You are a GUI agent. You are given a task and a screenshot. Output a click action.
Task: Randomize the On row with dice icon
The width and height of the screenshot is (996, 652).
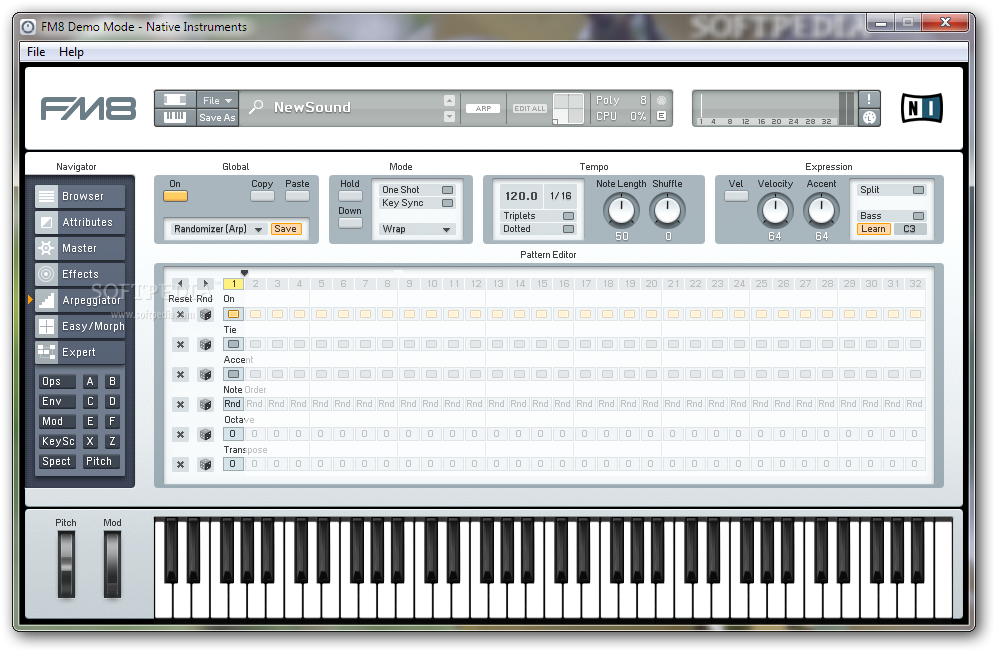pyautogui.click(x=205, y=315)
